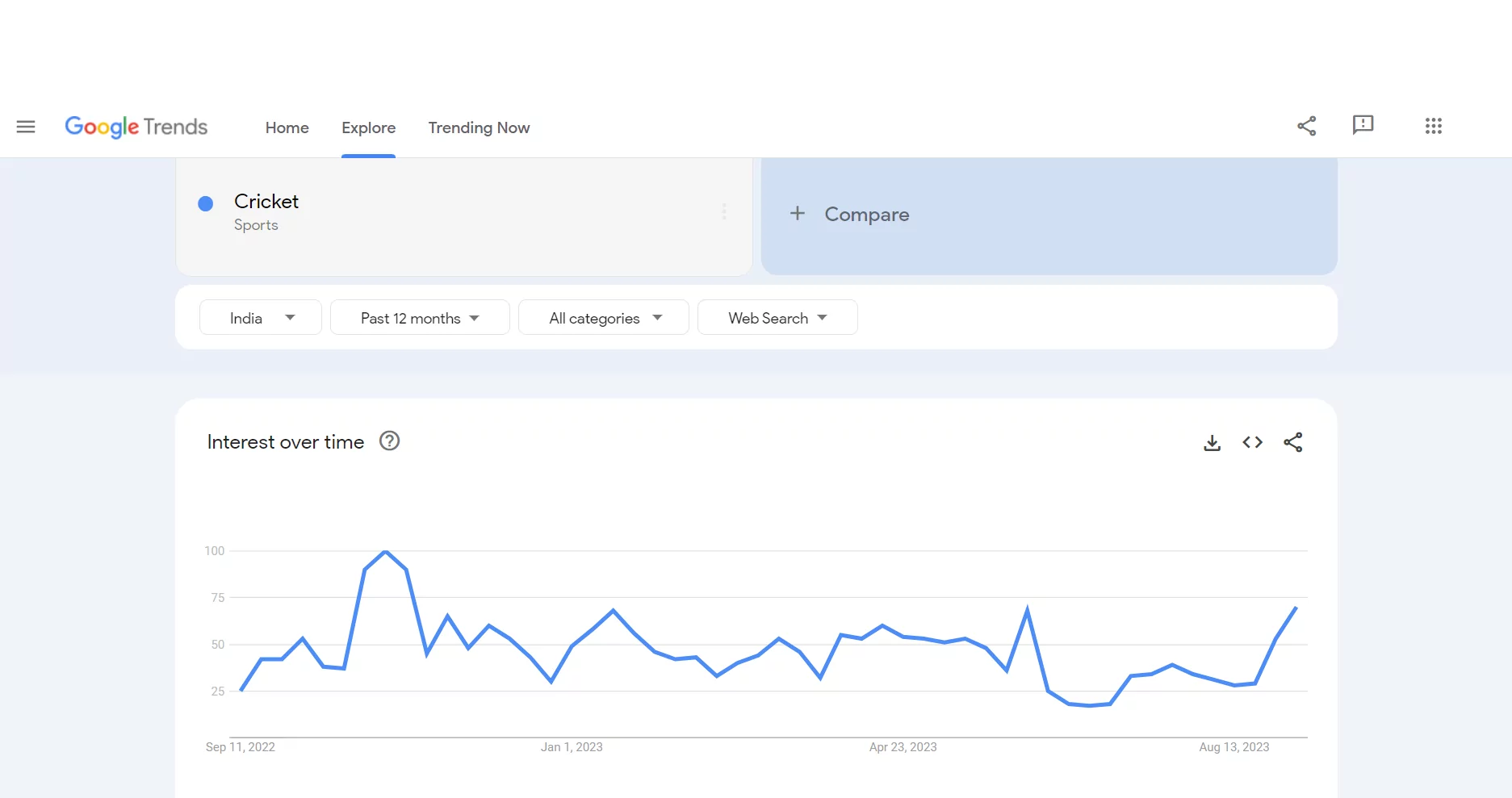The image size is (1512, 798).
Task: Select the Explore tab
Action: (368, 127)
